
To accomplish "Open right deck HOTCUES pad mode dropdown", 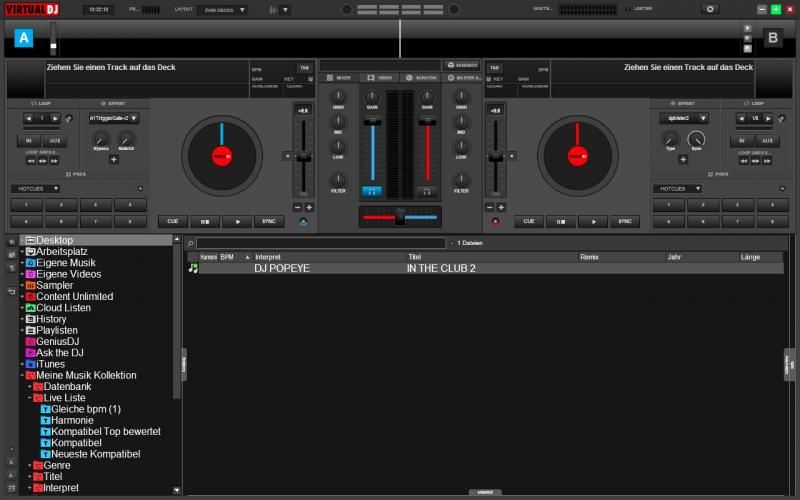I will [678, 189].
